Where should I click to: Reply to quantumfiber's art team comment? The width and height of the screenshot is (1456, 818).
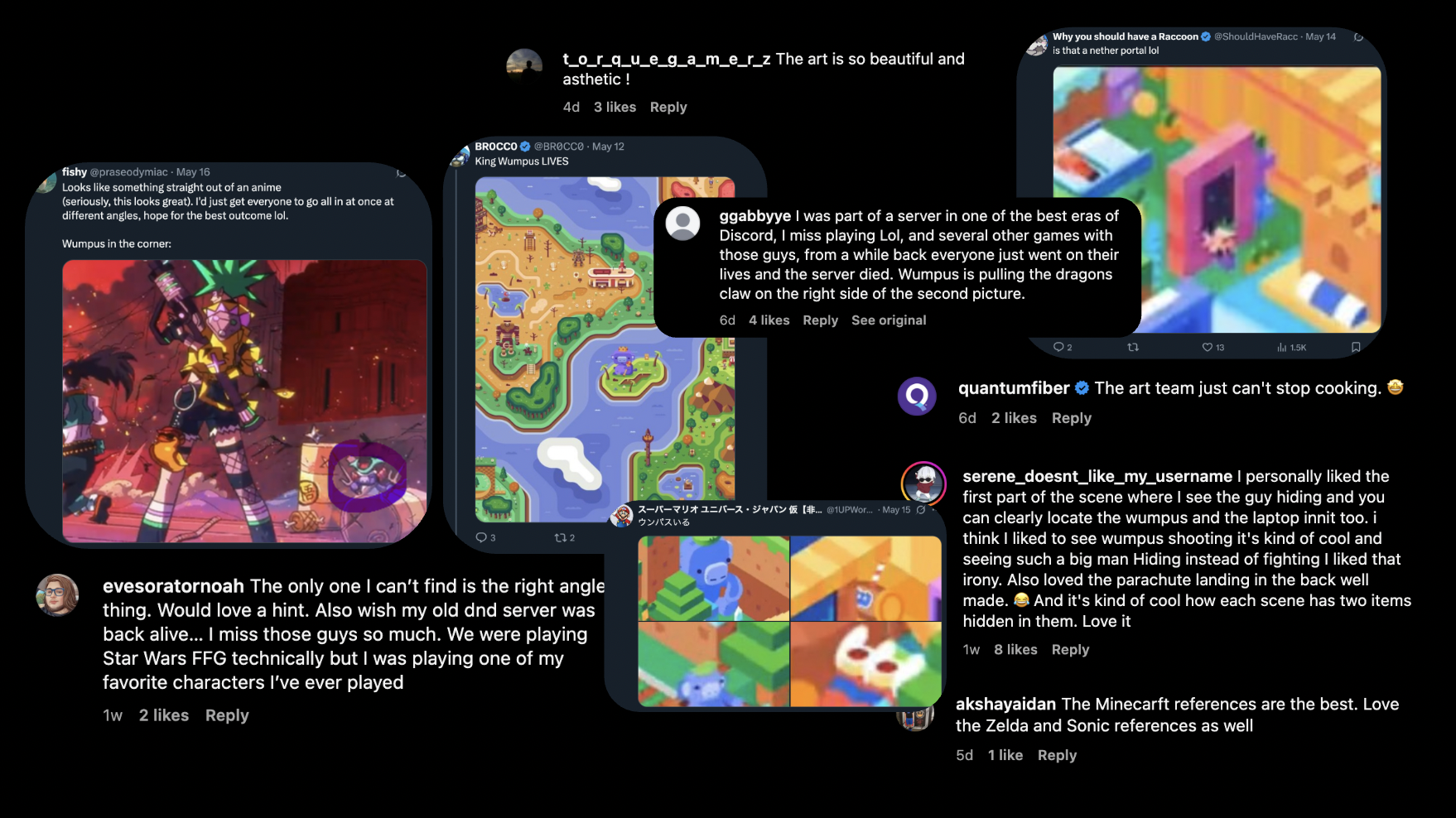1072,418
